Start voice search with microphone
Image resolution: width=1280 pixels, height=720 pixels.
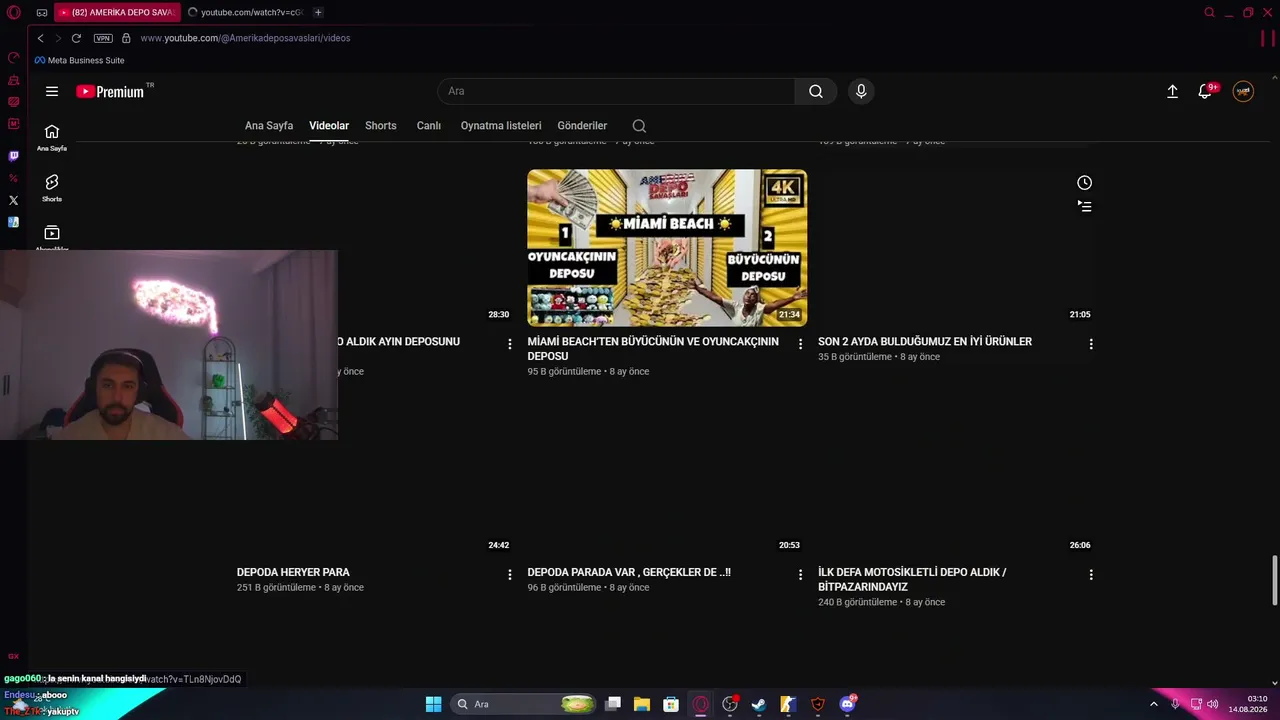tap(861, 91)
